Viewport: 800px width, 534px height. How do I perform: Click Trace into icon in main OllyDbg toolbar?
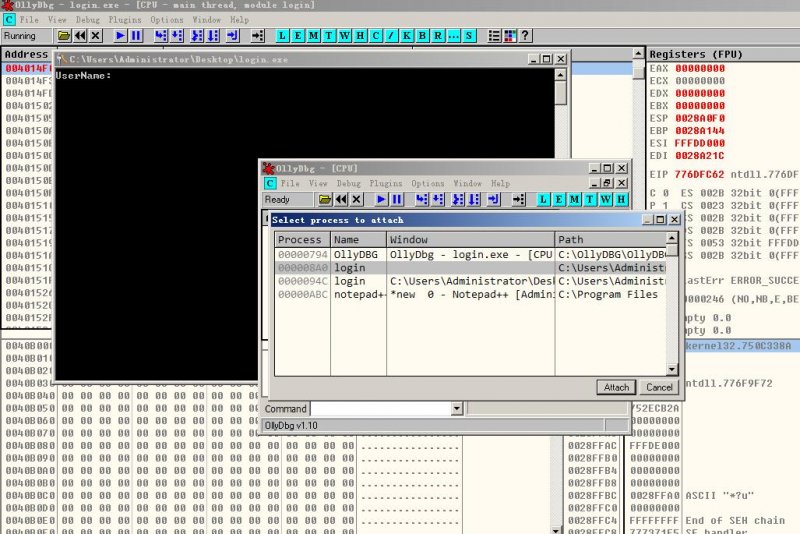[x=196, y=36]
